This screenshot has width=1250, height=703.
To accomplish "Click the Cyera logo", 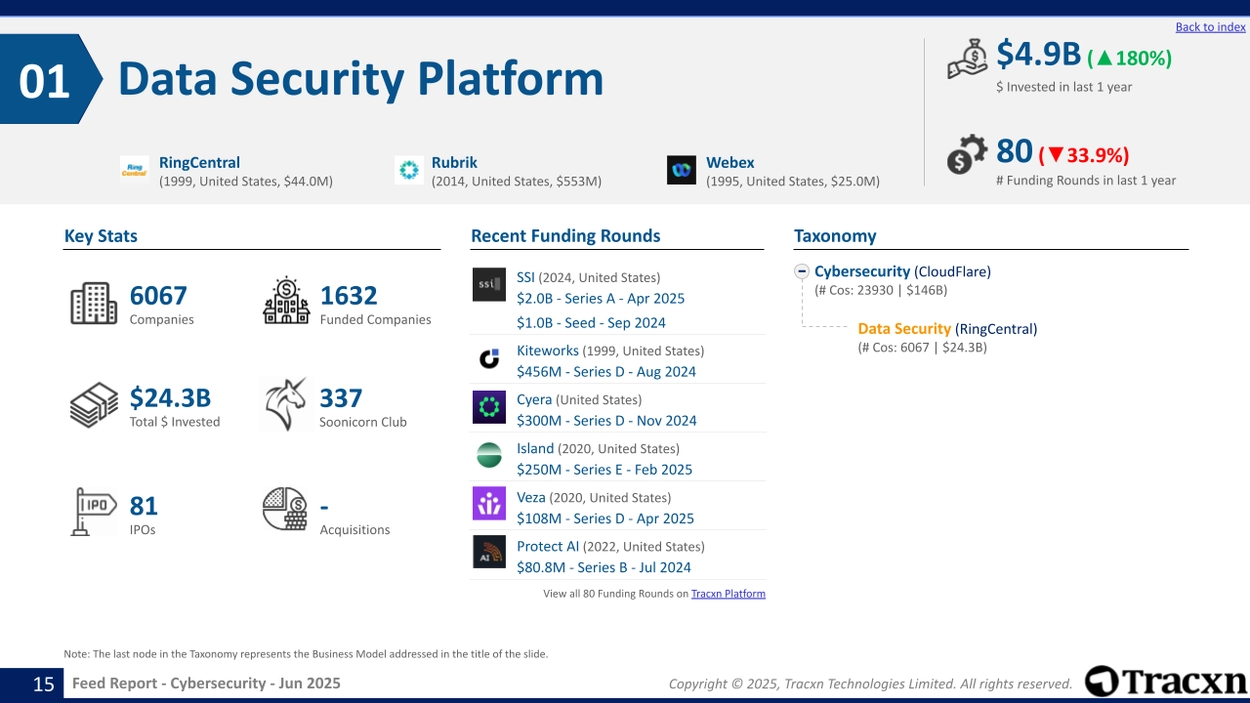I will pyautogui.click(x=489, y=407).
